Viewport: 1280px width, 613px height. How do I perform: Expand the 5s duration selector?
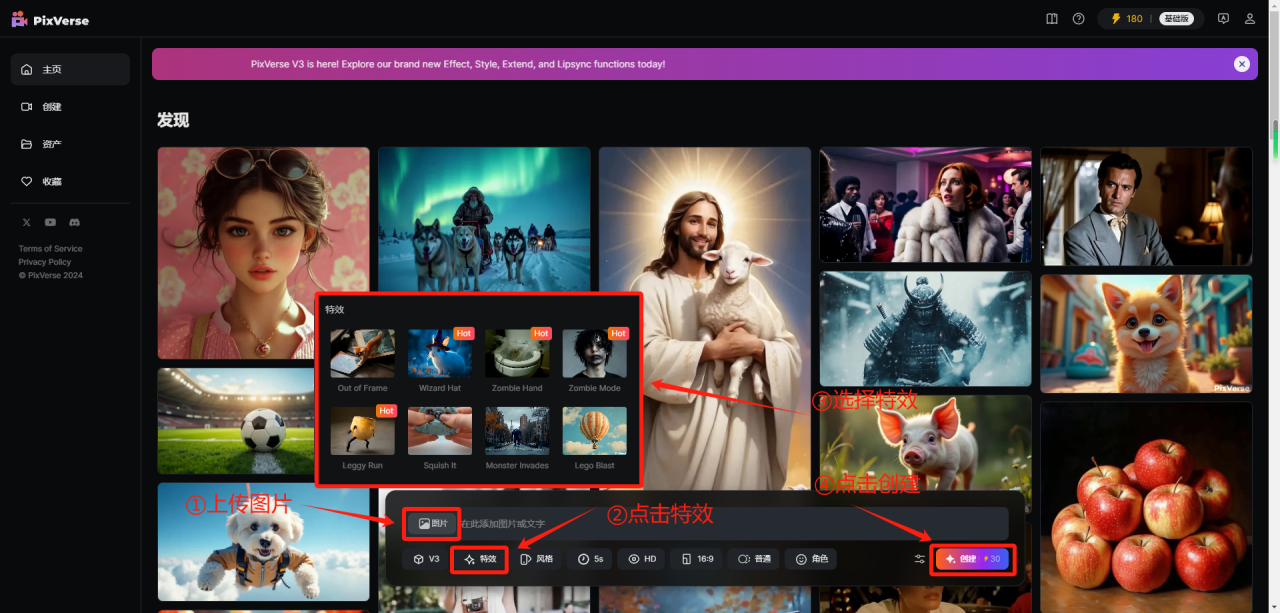click(590, 559)
